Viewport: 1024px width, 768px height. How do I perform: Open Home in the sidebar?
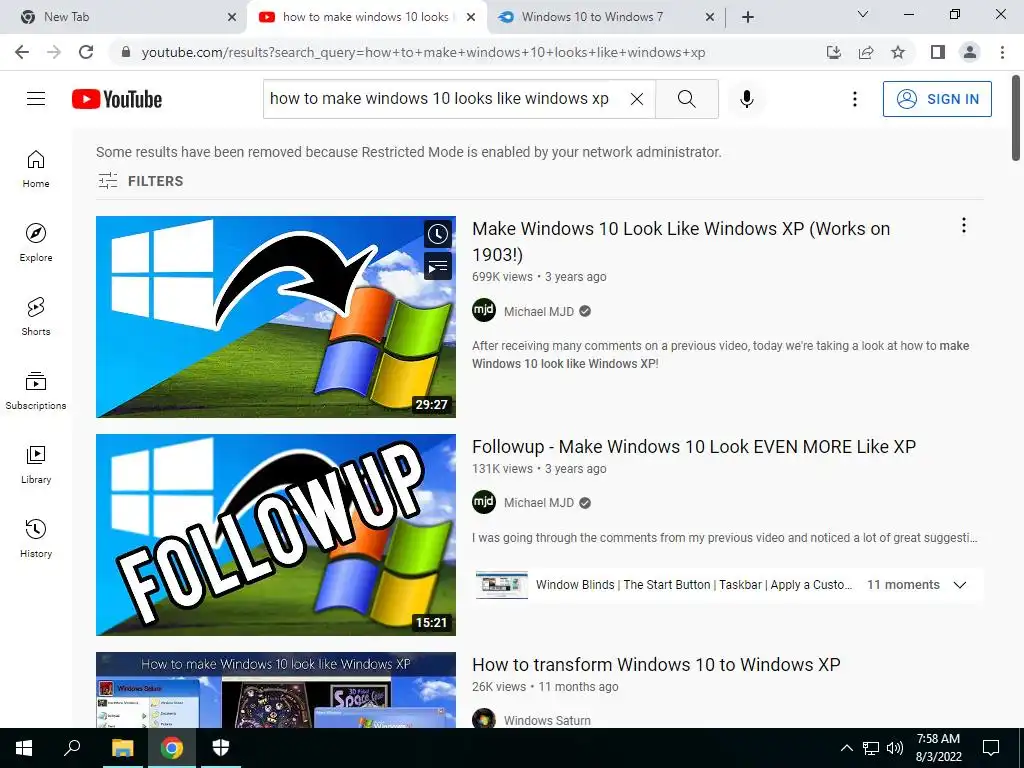36,169
